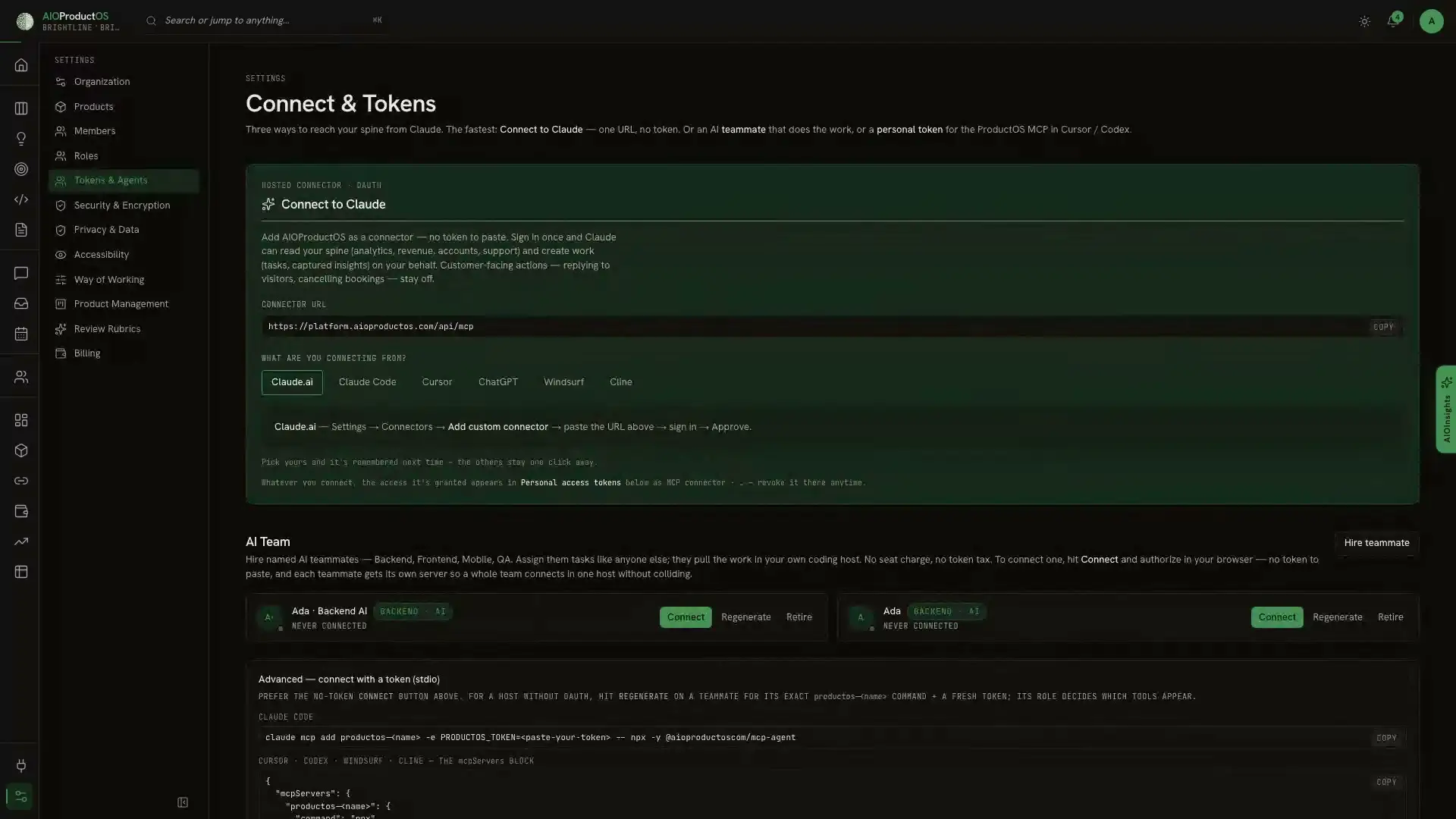Viewport: 1456px width, 819px height.
Task: Go to Review Rubrics settings
Action: [124, 329]
